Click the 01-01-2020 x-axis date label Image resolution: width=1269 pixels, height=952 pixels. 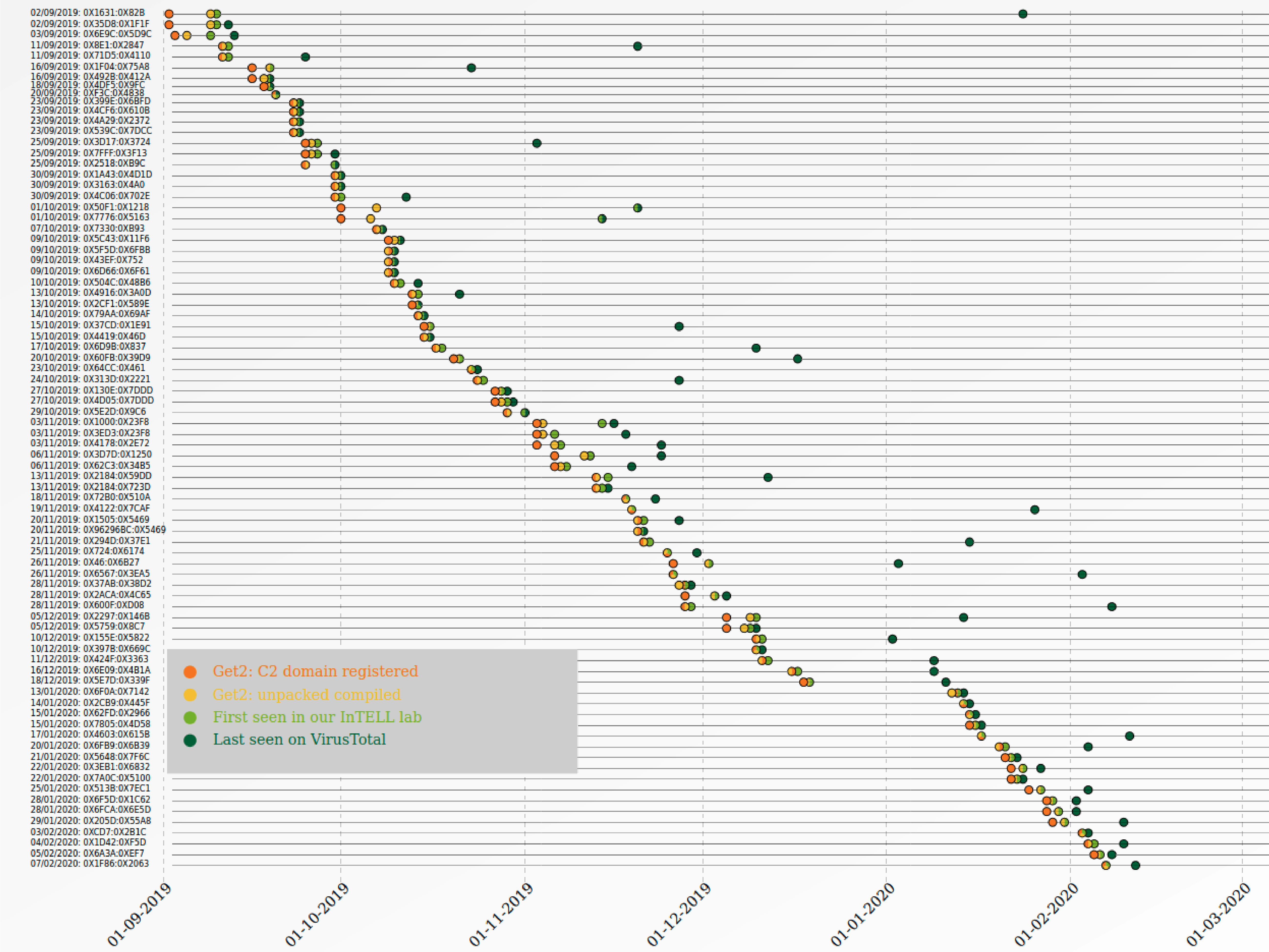pyautogui.click(x=862, y=914)
